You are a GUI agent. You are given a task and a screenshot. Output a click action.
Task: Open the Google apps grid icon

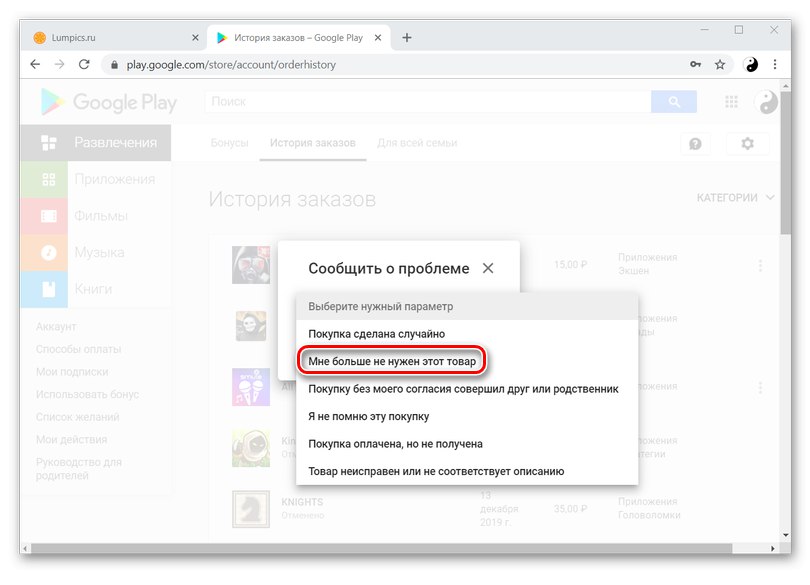pyautogui.click(x=731, y=102)
